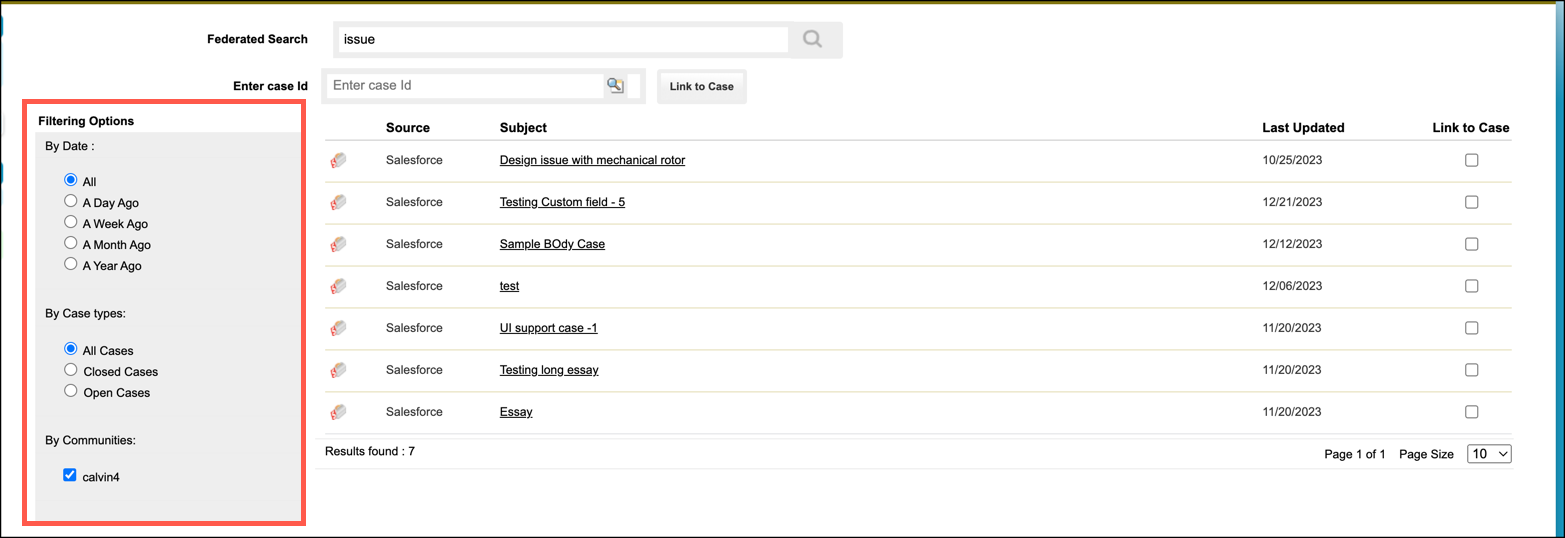Click the icon beside the test row
This screenshot has height=538, width=1565.
pos(338,286)
